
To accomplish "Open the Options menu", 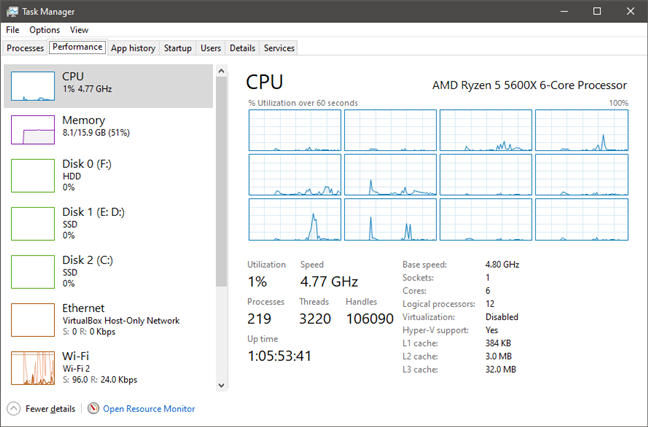I will click(44, 30).
